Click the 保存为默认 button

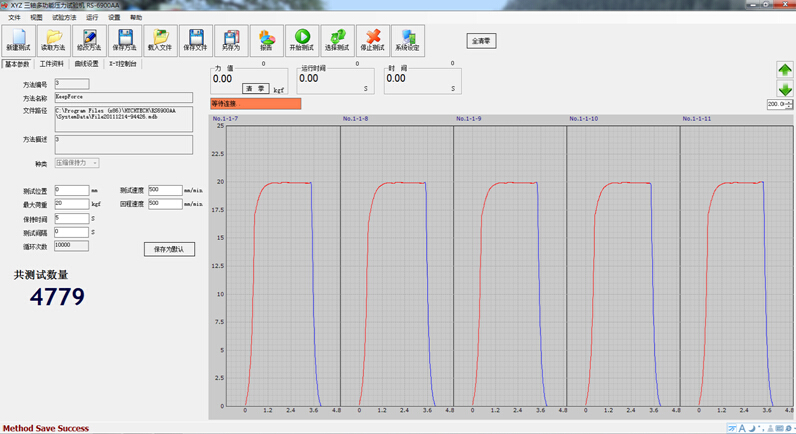(x=169, y=249)
